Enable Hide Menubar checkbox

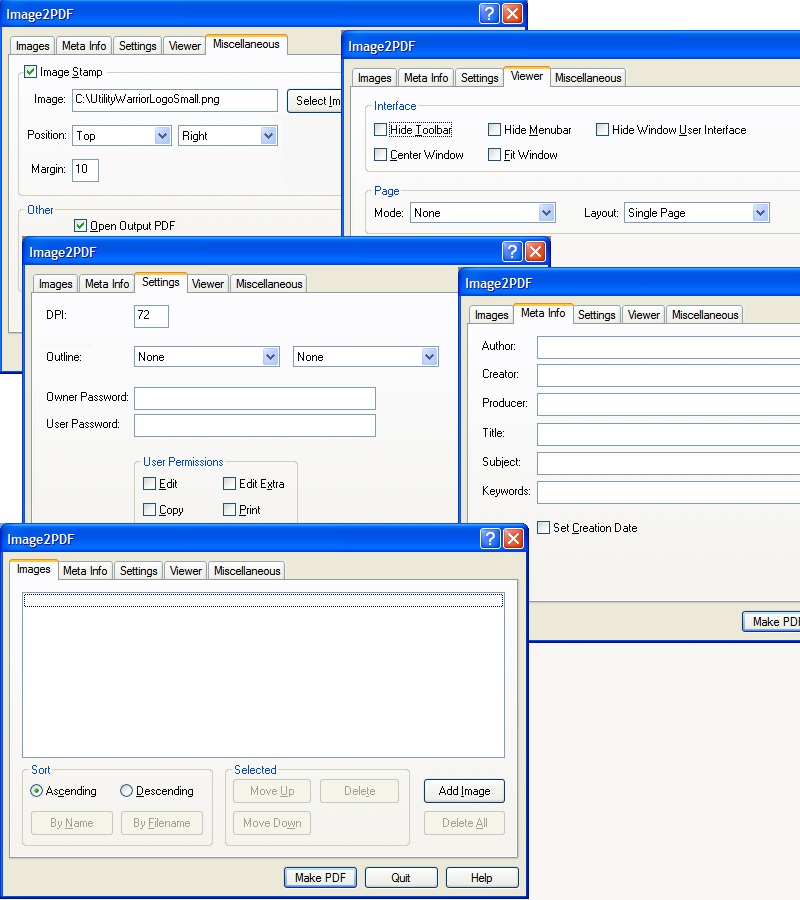point(494,130)
